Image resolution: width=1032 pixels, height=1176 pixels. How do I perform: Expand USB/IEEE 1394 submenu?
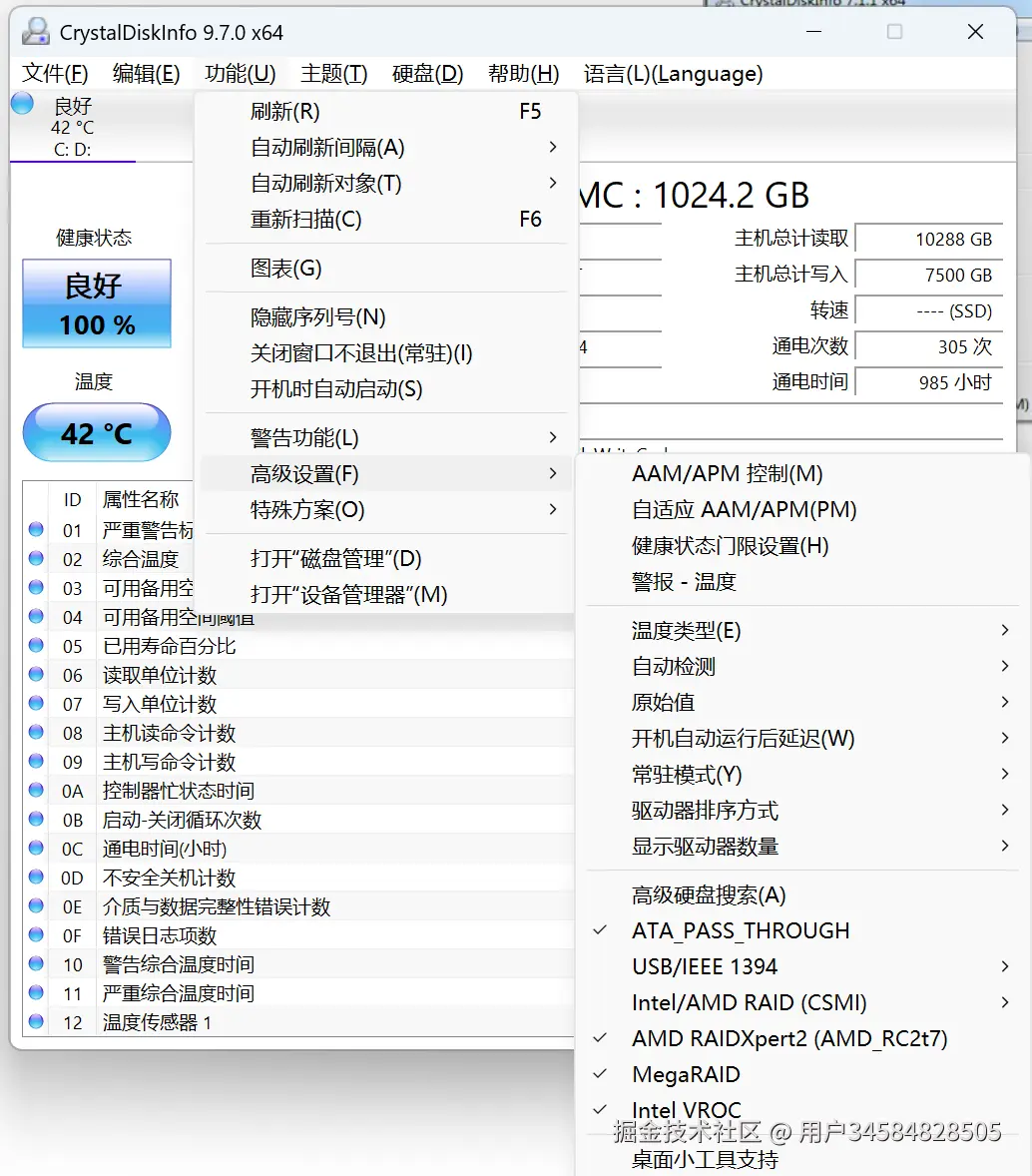(x=801, y=966)
